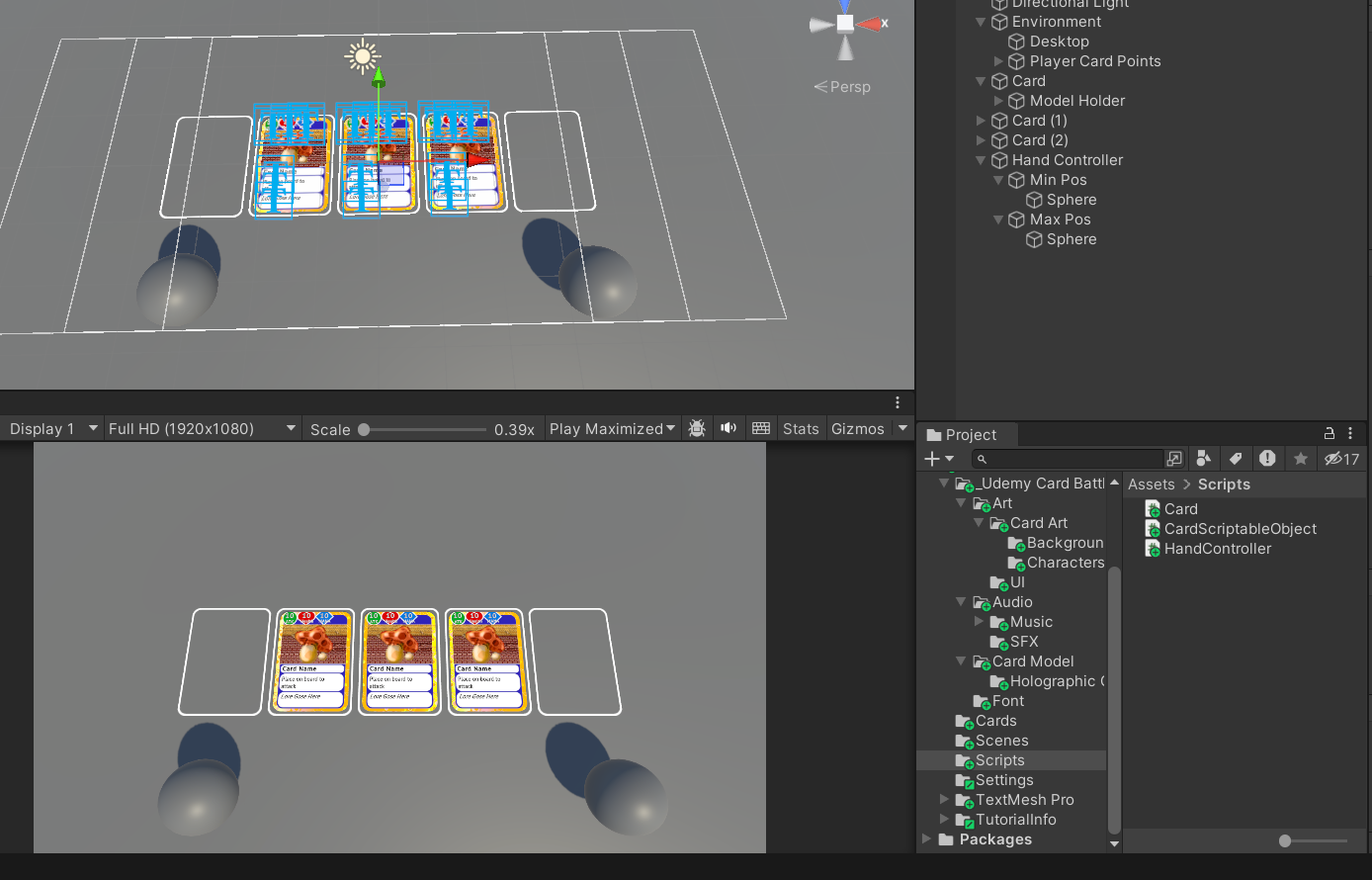Click the Assets breadcrumb link
Viewport: 1372px width, 880px height.
click(x=1151, y=484)
